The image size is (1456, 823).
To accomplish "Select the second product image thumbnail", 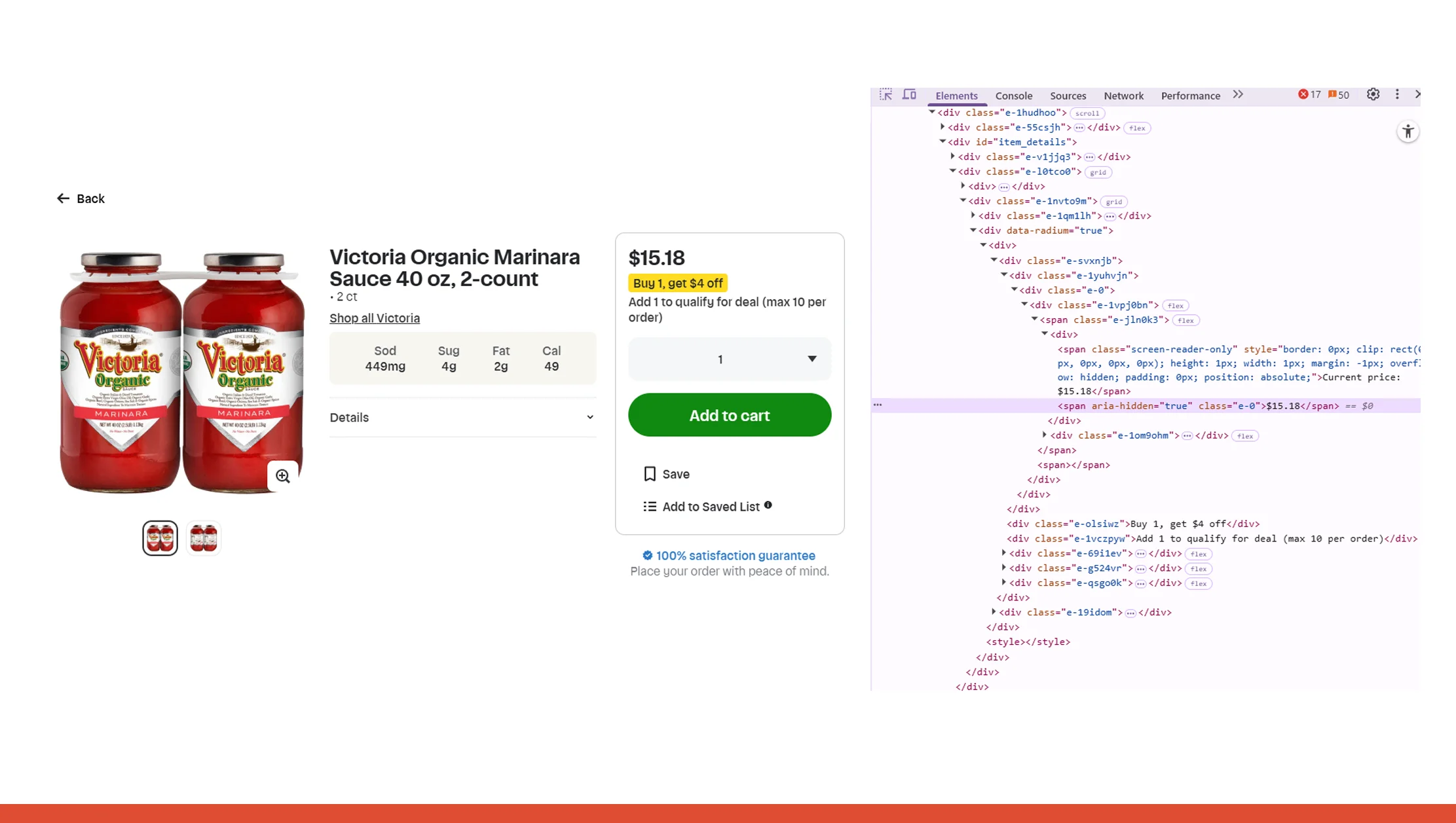I will pyautogui.click(x=203, y=537).
